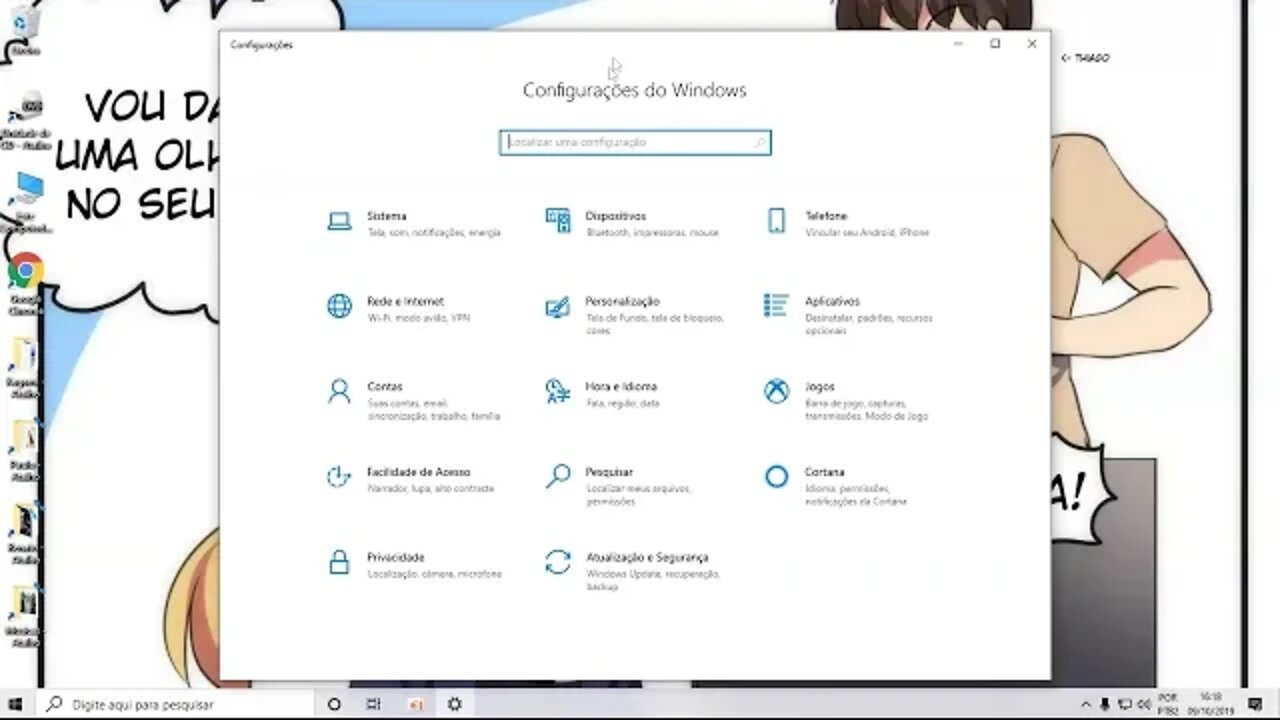1280x720 pixels.
Task: Open the Sistema settings category
Action: coord(415,223)
